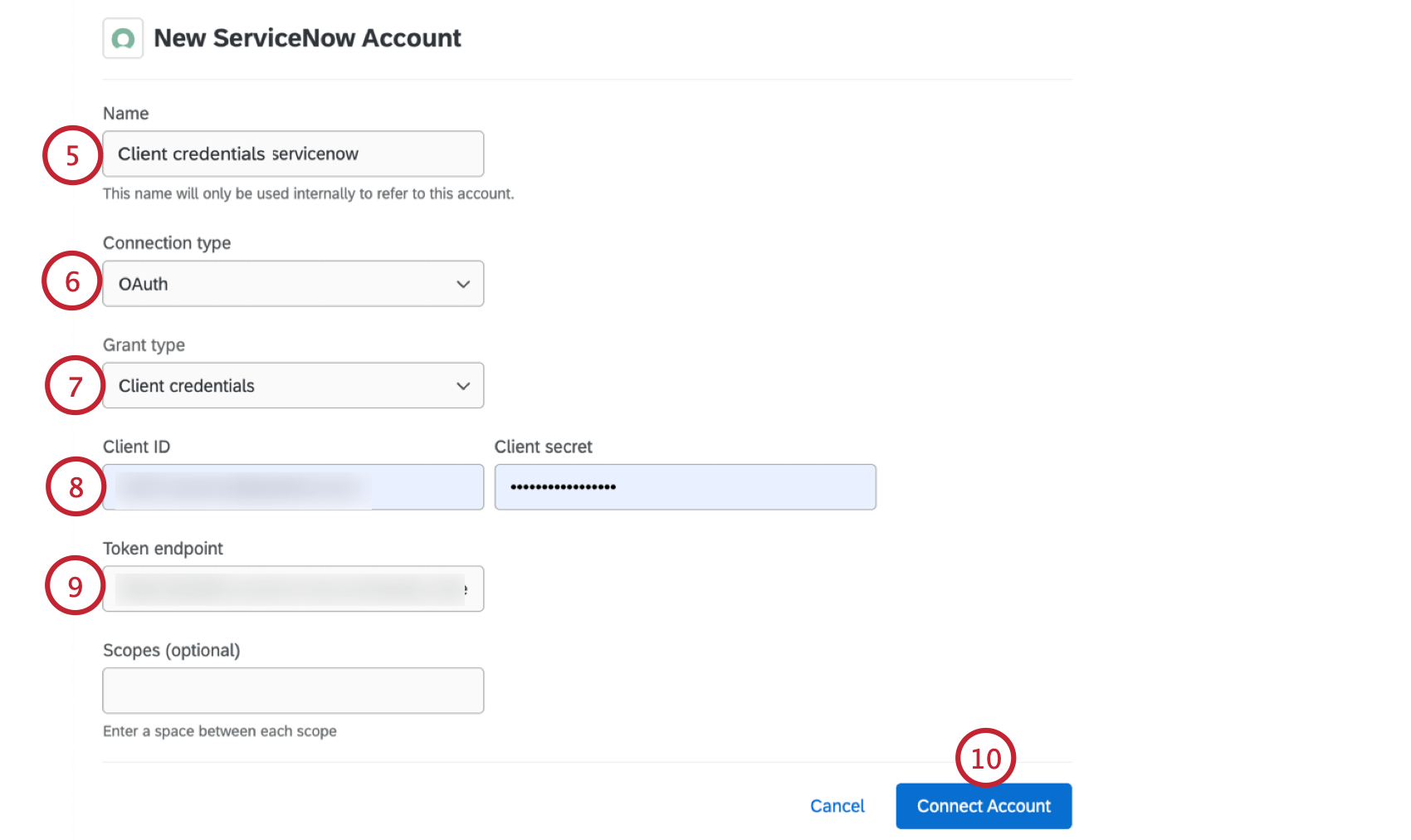Click inside the Name field
The image size is (1411, 840).
(x=292, y=154)
